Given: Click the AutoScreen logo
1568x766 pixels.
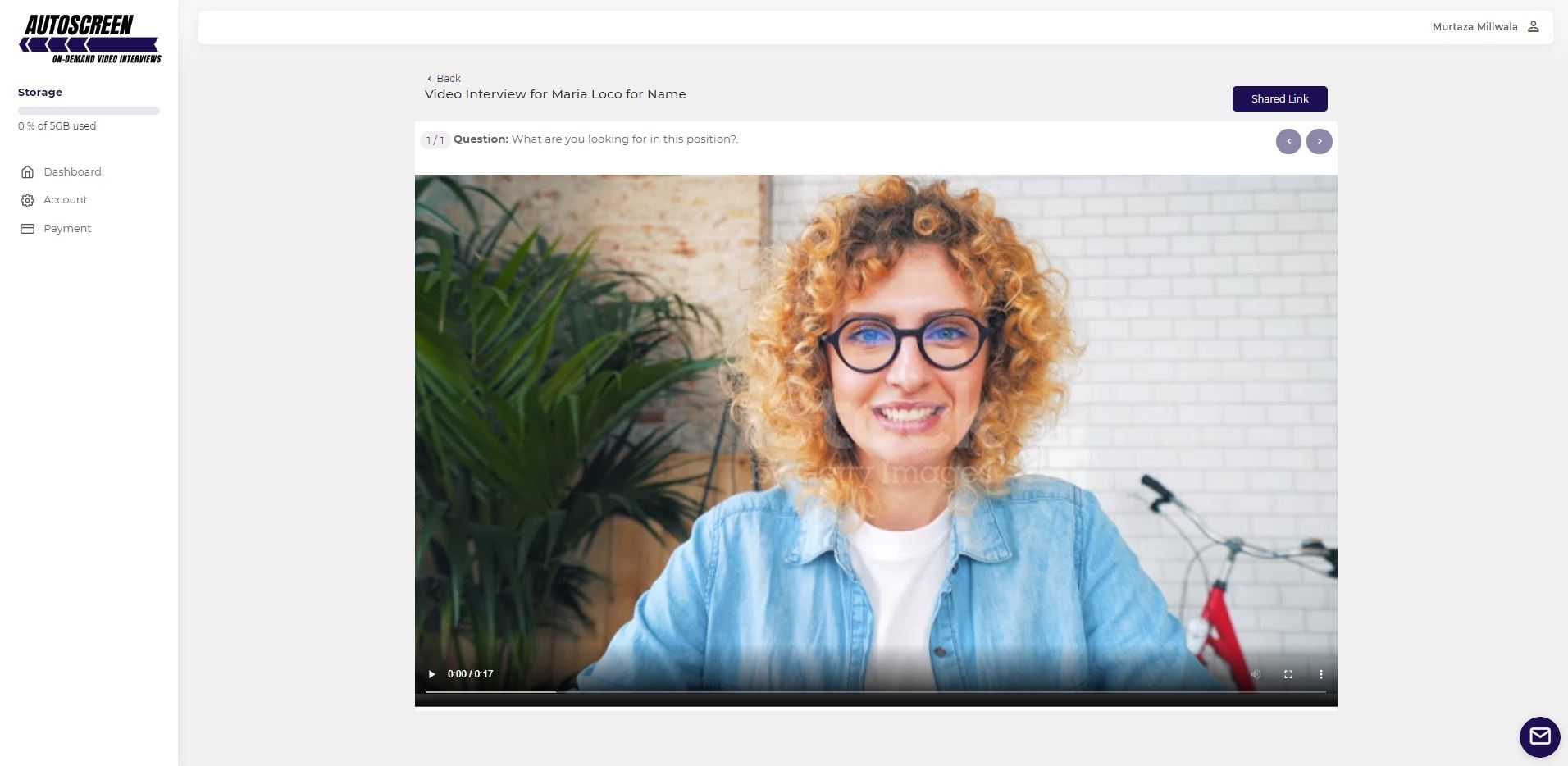Looking at the screenshot, I should pyautogui.click(x=89, y=39).
